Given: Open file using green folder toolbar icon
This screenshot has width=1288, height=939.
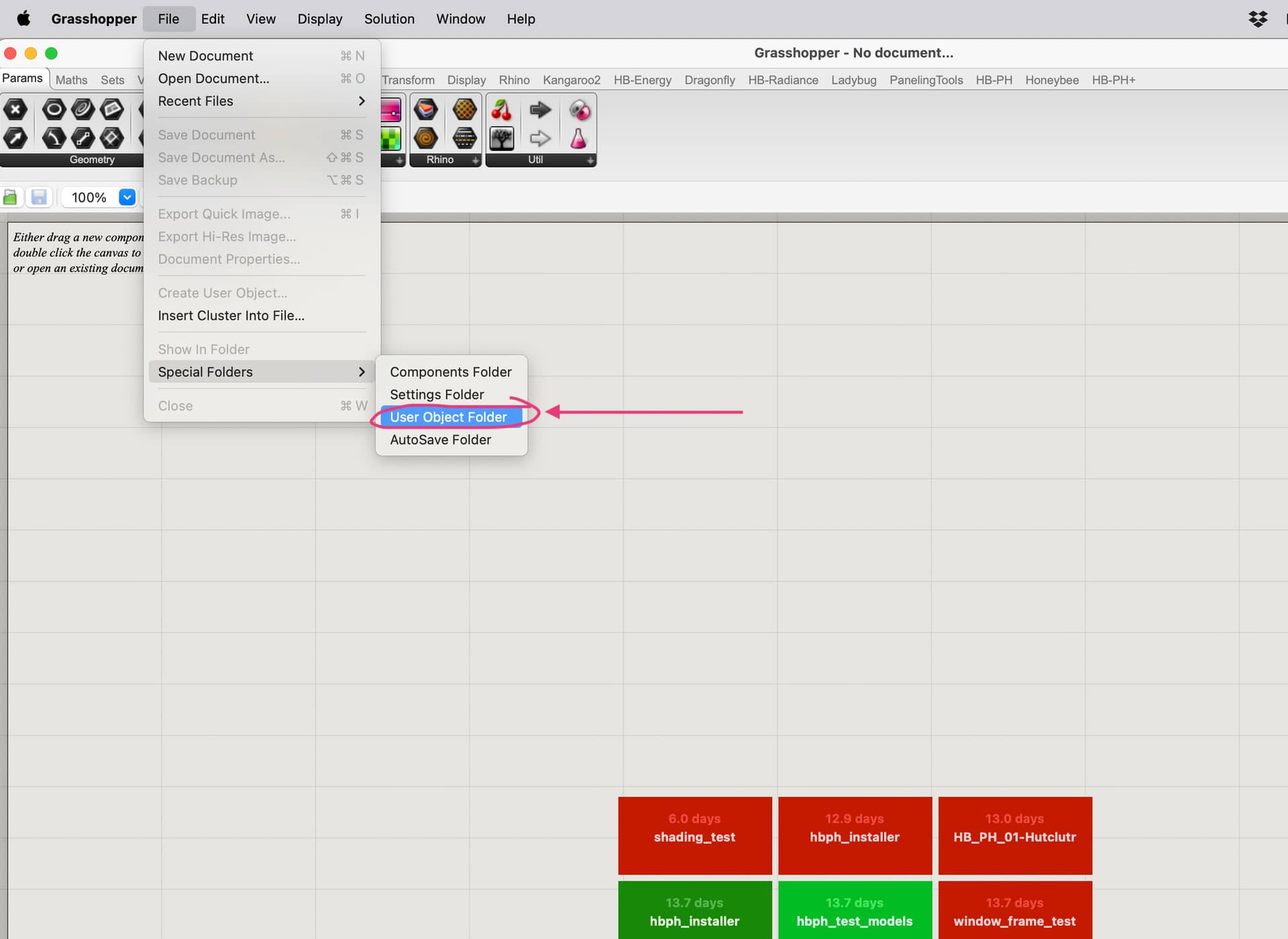Looking at the screenshot, I should tap(10, 197).
